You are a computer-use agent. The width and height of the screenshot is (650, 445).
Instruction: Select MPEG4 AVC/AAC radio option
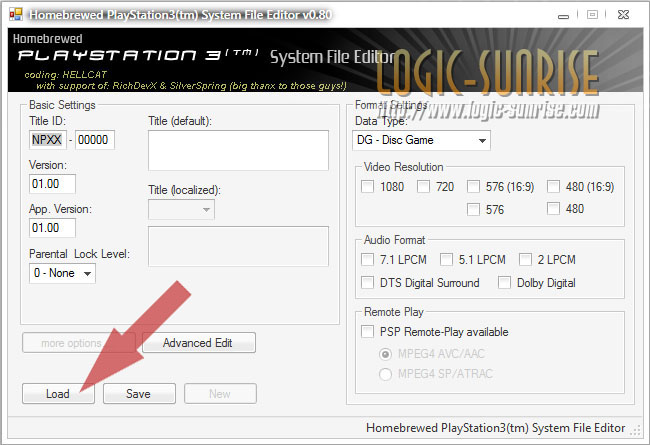pos(385,354)
